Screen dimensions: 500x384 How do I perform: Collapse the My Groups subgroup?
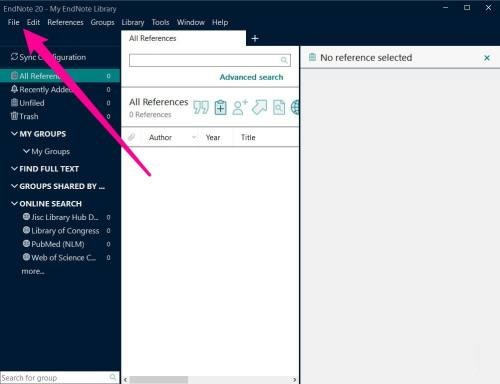point(26,151)
